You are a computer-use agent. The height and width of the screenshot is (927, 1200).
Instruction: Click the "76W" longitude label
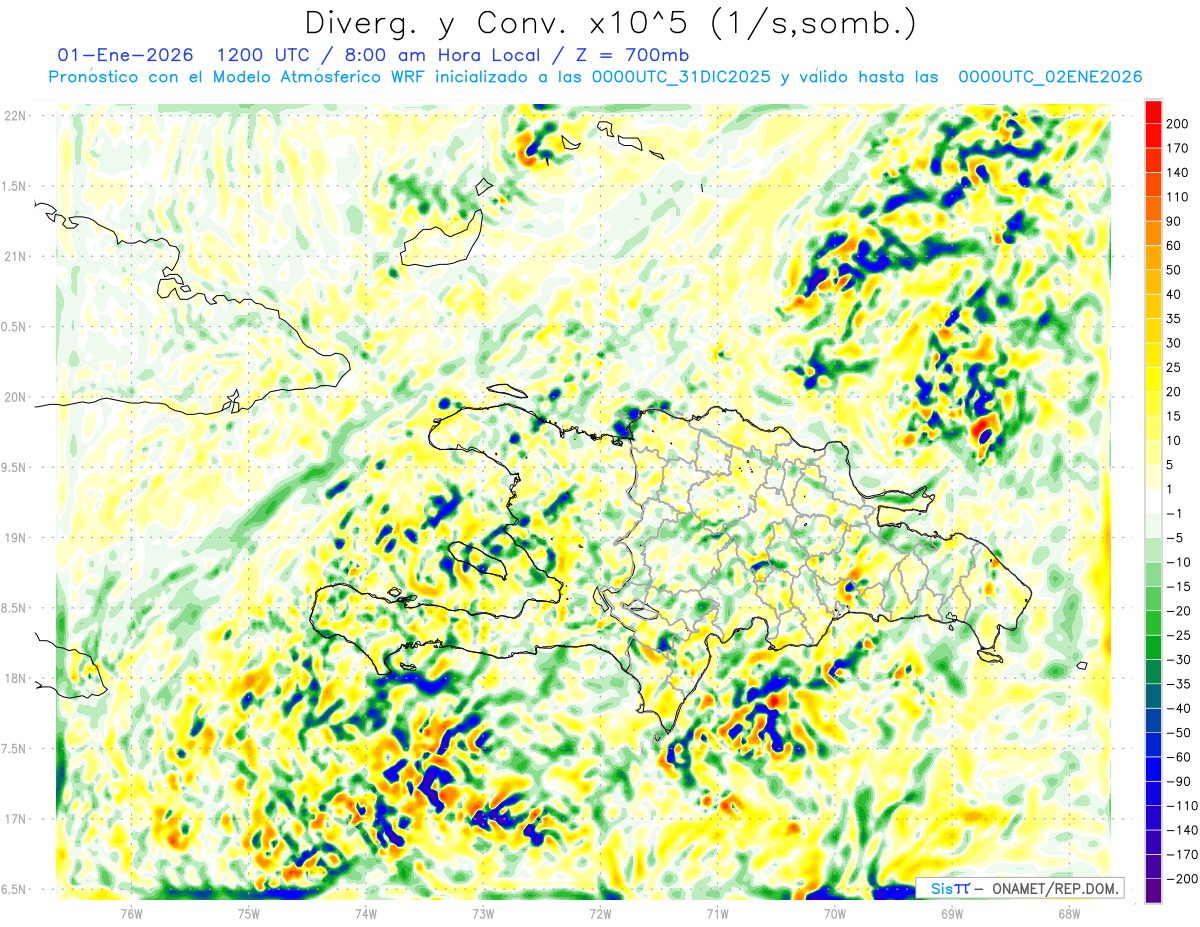point(131,913)
